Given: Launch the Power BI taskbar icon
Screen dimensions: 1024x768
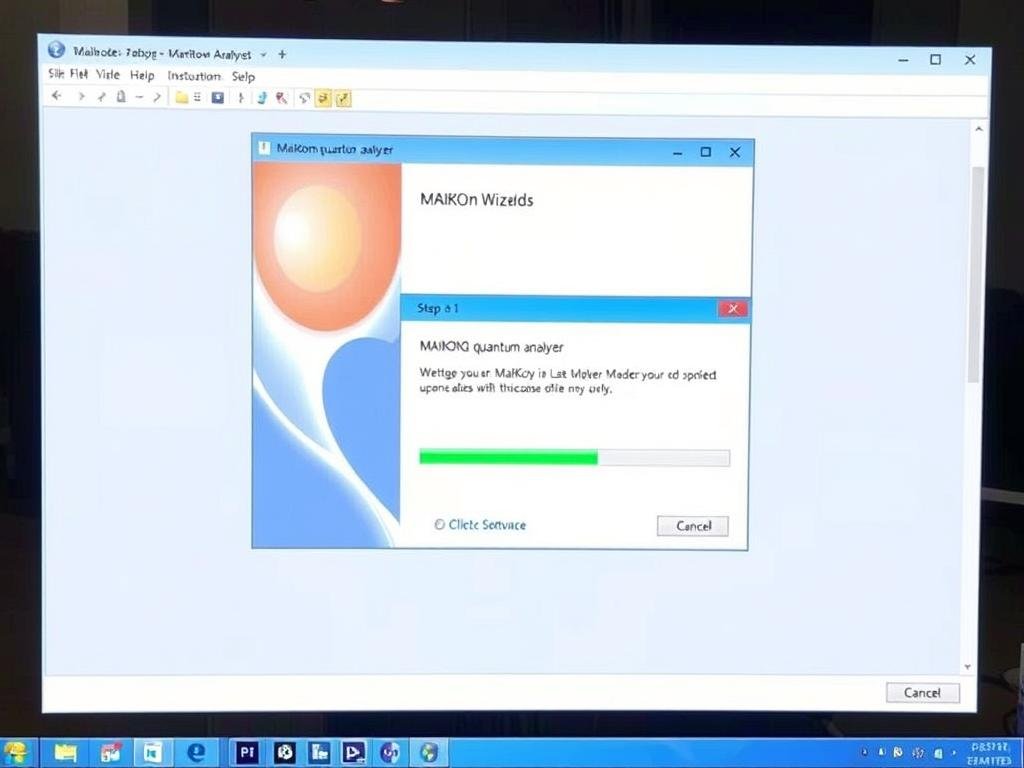Looking at the screenshot, I should pyautogui.click(x=247, y=753).
